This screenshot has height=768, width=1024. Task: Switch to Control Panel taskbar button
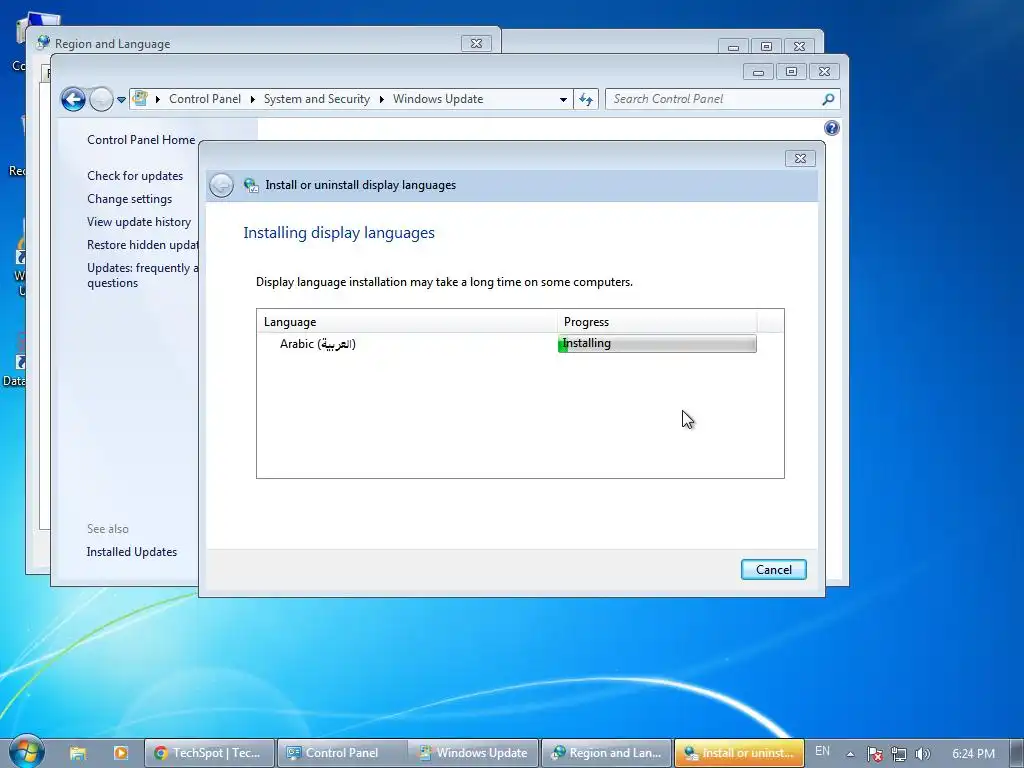pyautogui.click(x=342, y=753)
